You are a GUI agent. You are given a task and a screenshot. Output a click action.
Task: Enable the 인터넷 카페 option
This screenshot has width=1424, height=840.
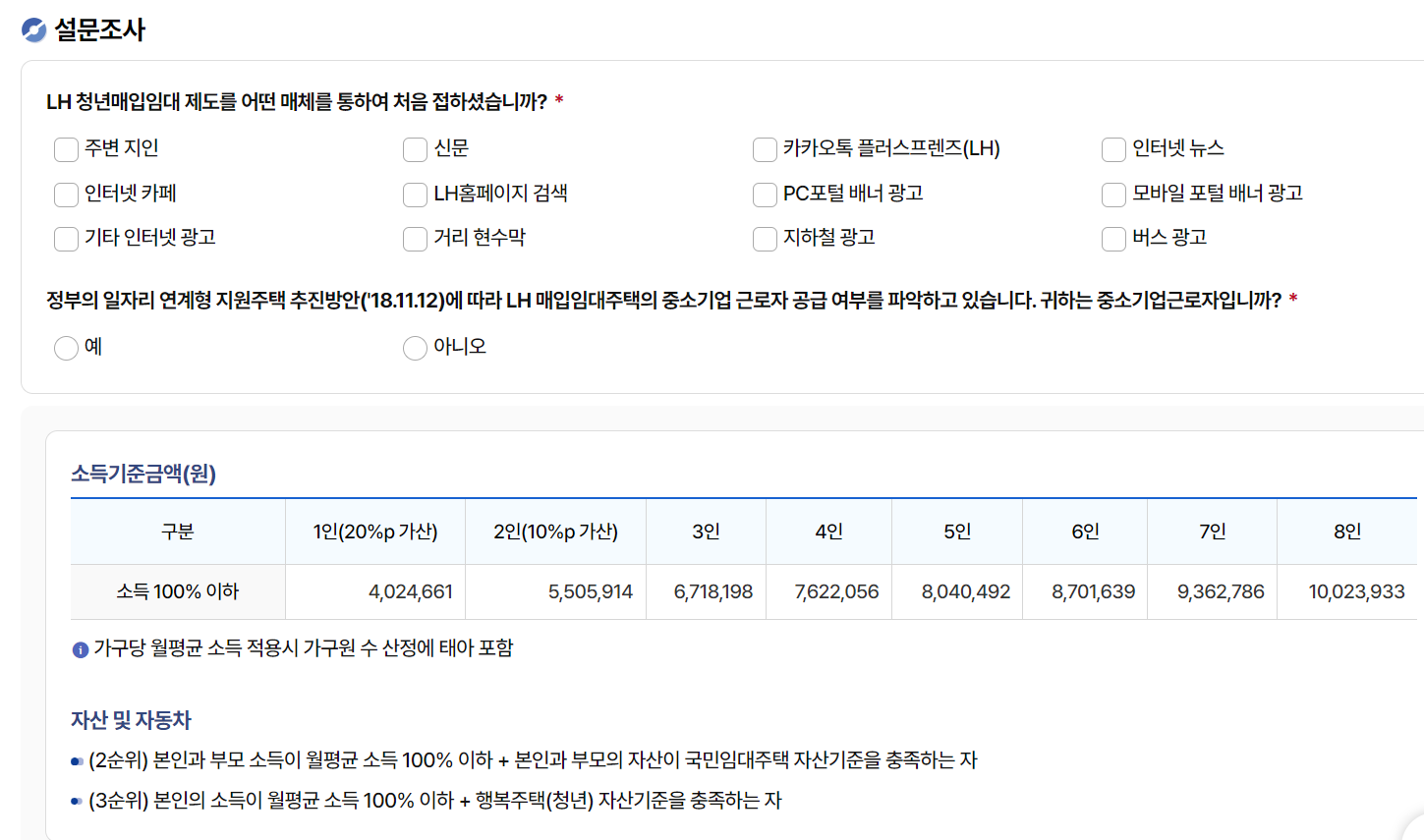click(66, 195)
